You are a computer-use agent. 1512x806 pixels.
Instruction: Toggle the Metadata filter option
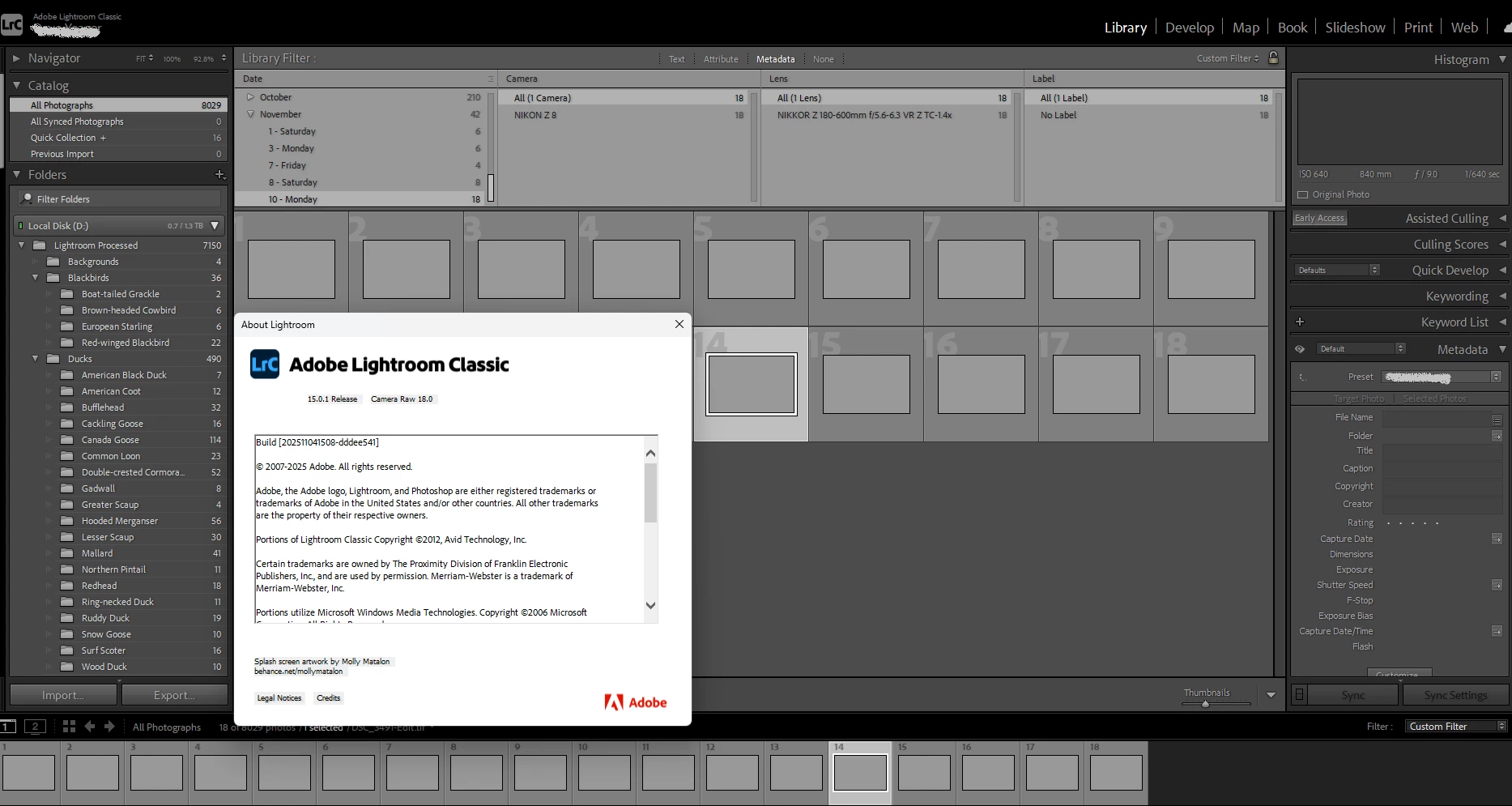[x=776, y=59]
